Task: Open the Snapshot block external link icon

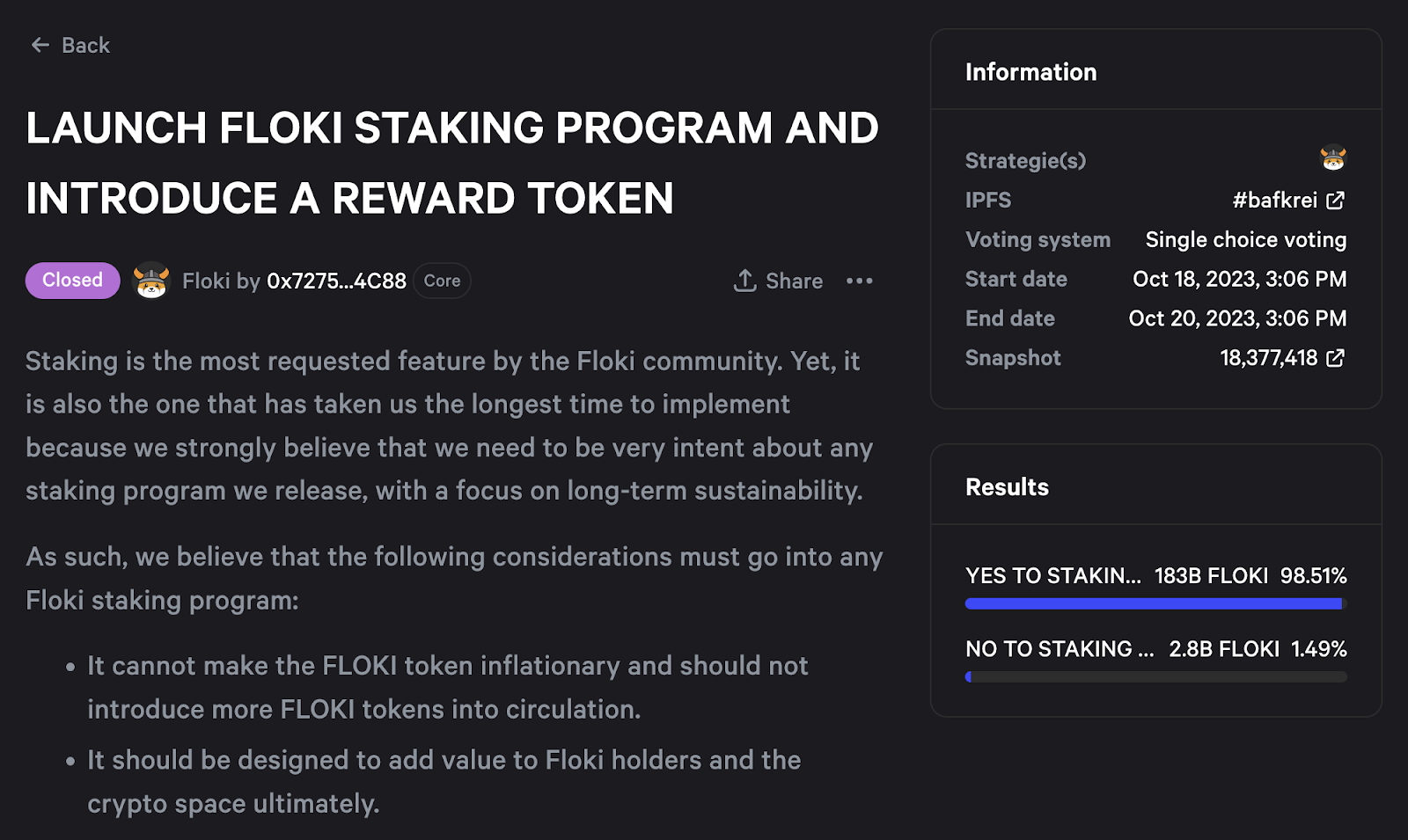Action: tap(1335, 358)
